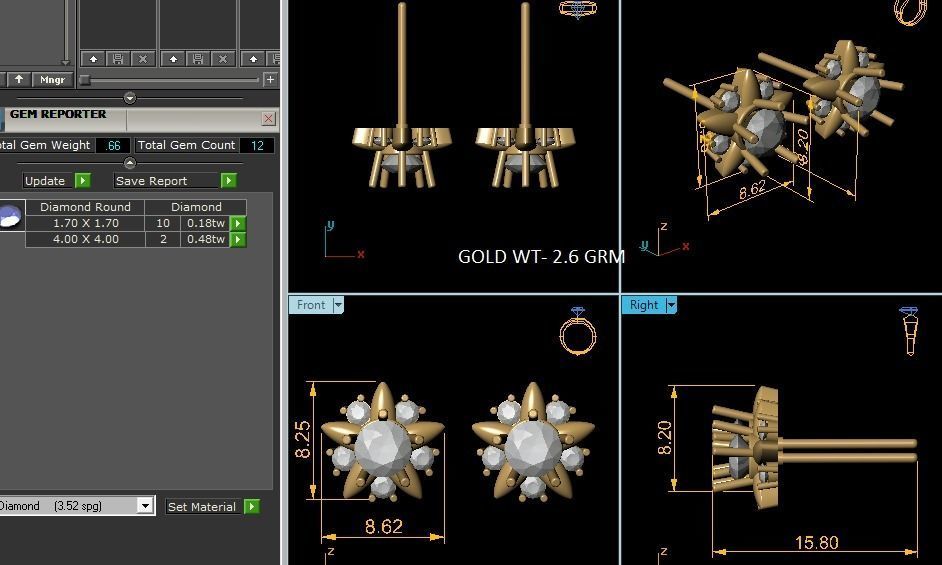The image size is (942, 565).
Task: Click the 0.48tw weight cell
Action: click(205, 239)
